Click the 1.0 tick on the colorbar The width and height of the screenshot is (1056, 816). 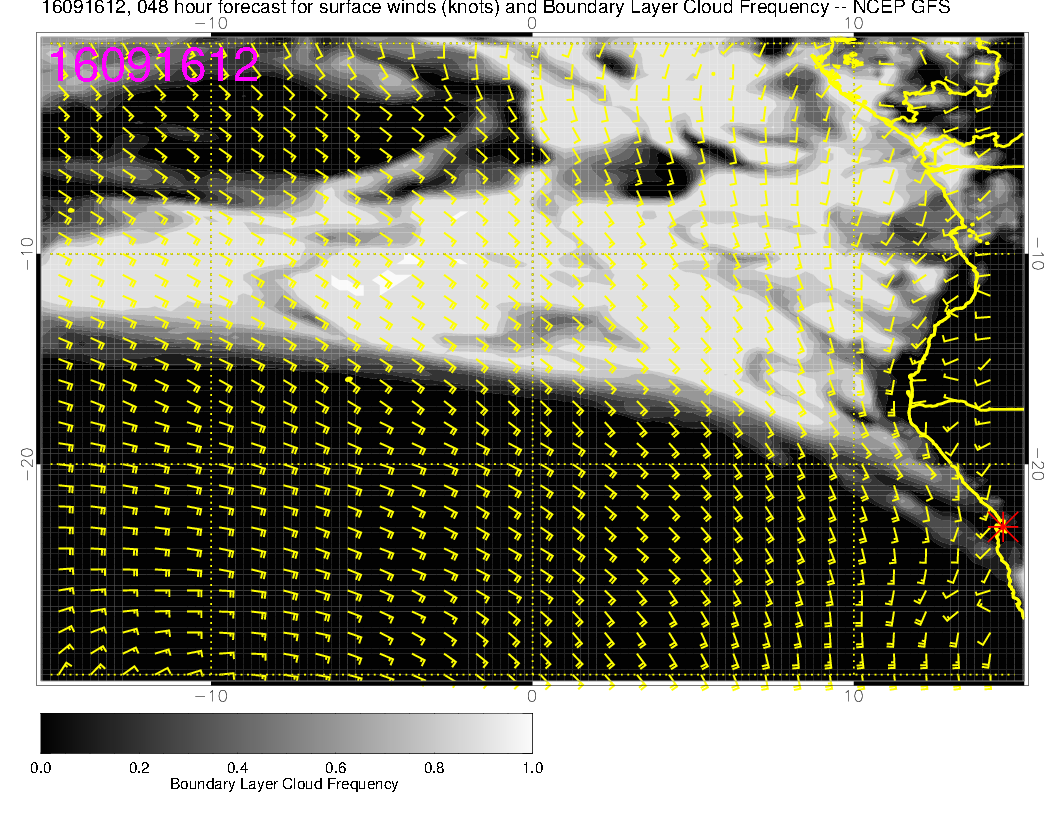pyautogui.click(x=531, y=767)
